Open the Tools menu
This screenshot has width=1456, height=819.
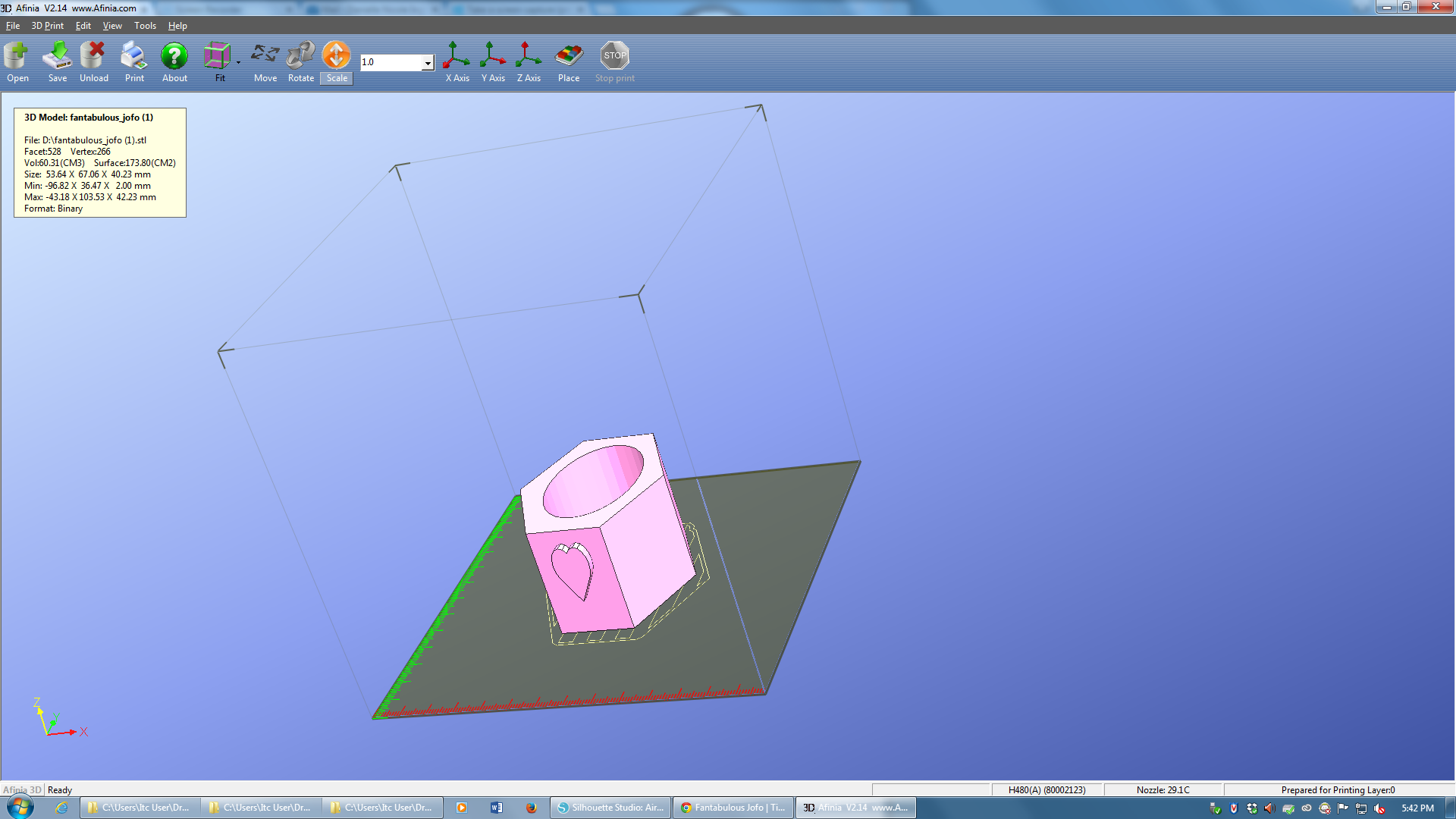(x=145, y=26)
